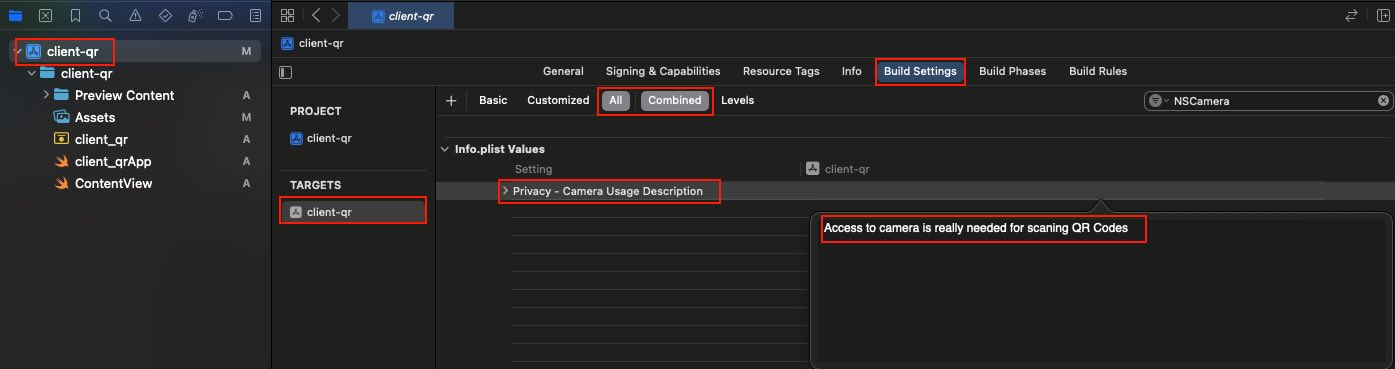This screenshot has width=1395, height=369.
Task: Open the Bookmark navigator
Action: 75,15
